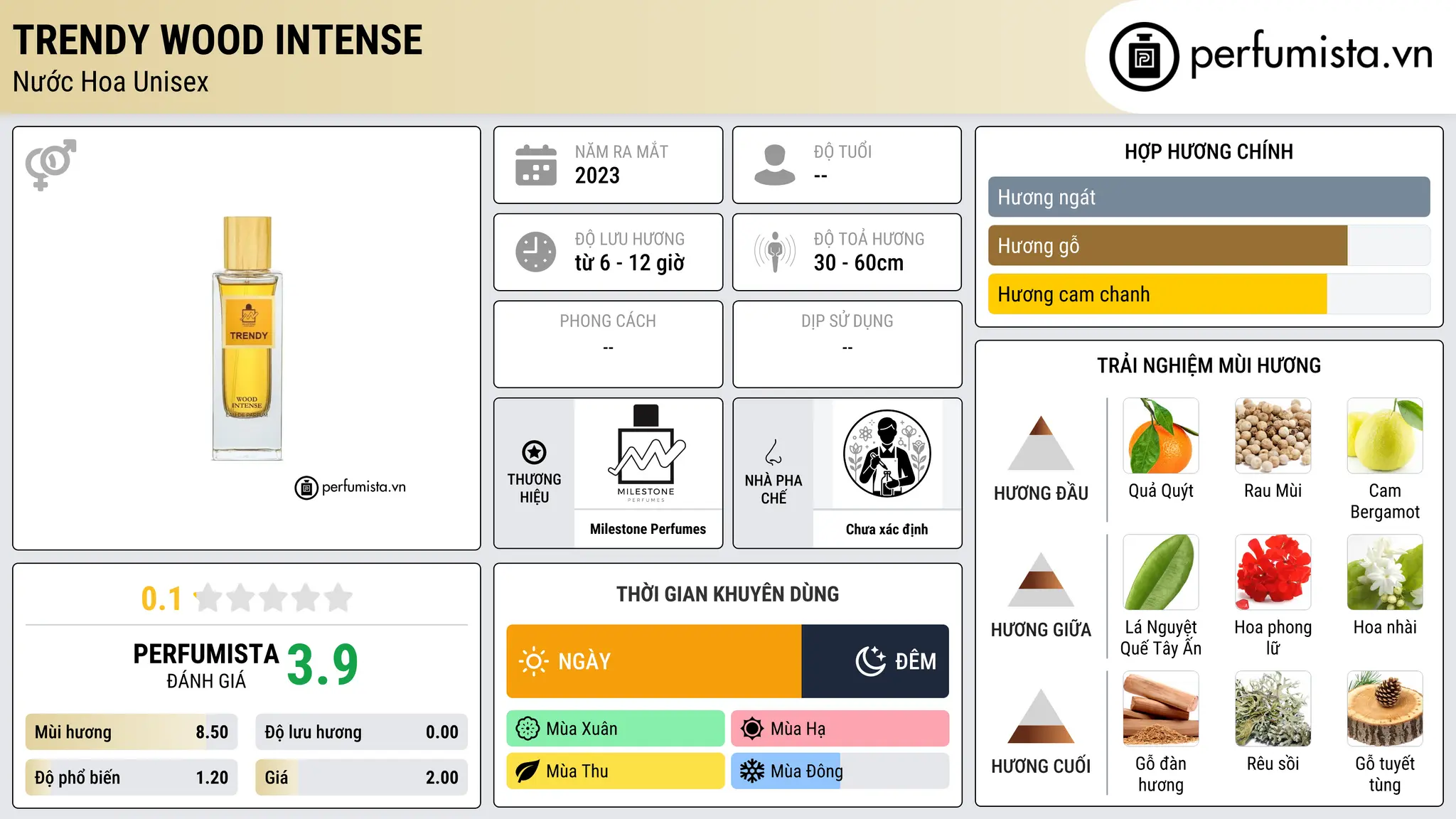The height and width of the screenshot is (819, 1456).
Task: Click the clock icon for longevity
Action: 536,252
